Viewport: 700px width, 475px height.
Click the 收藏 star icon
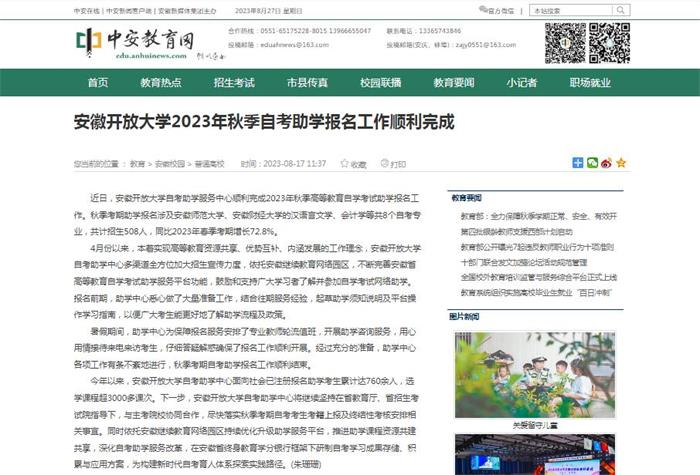click(344, 163)
